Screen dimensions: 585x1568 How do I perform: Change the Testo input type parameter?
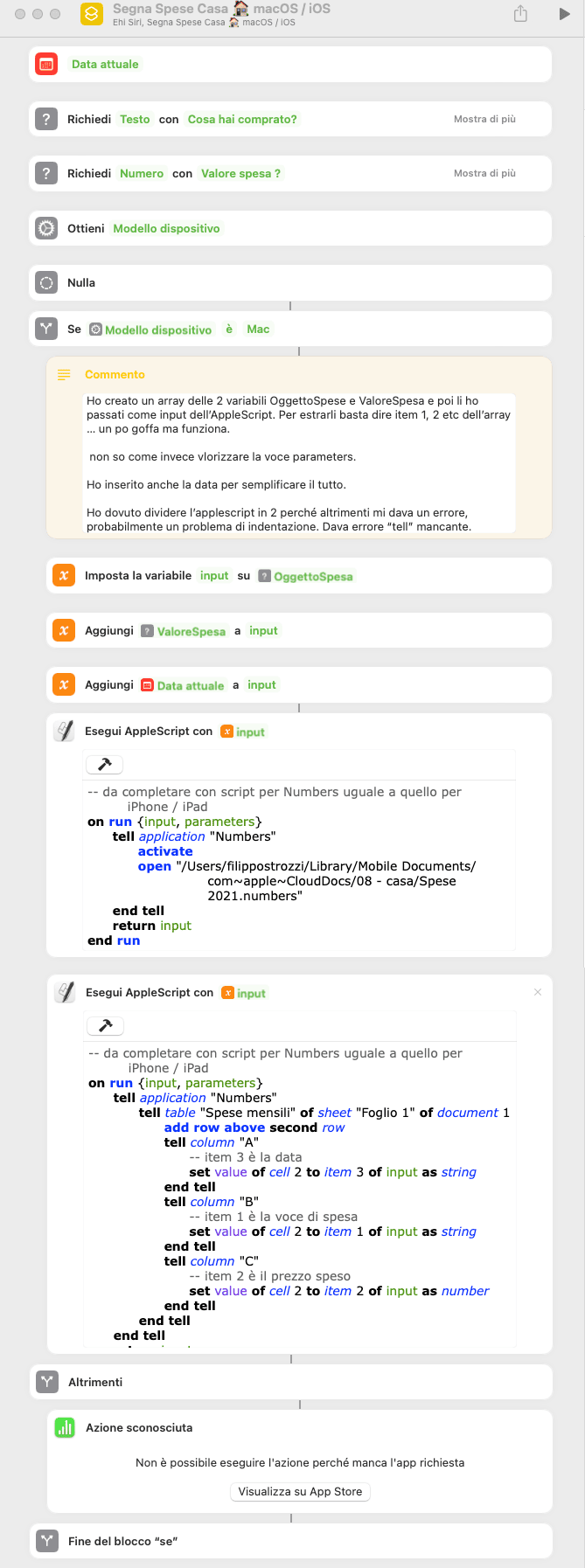point(135,119)
